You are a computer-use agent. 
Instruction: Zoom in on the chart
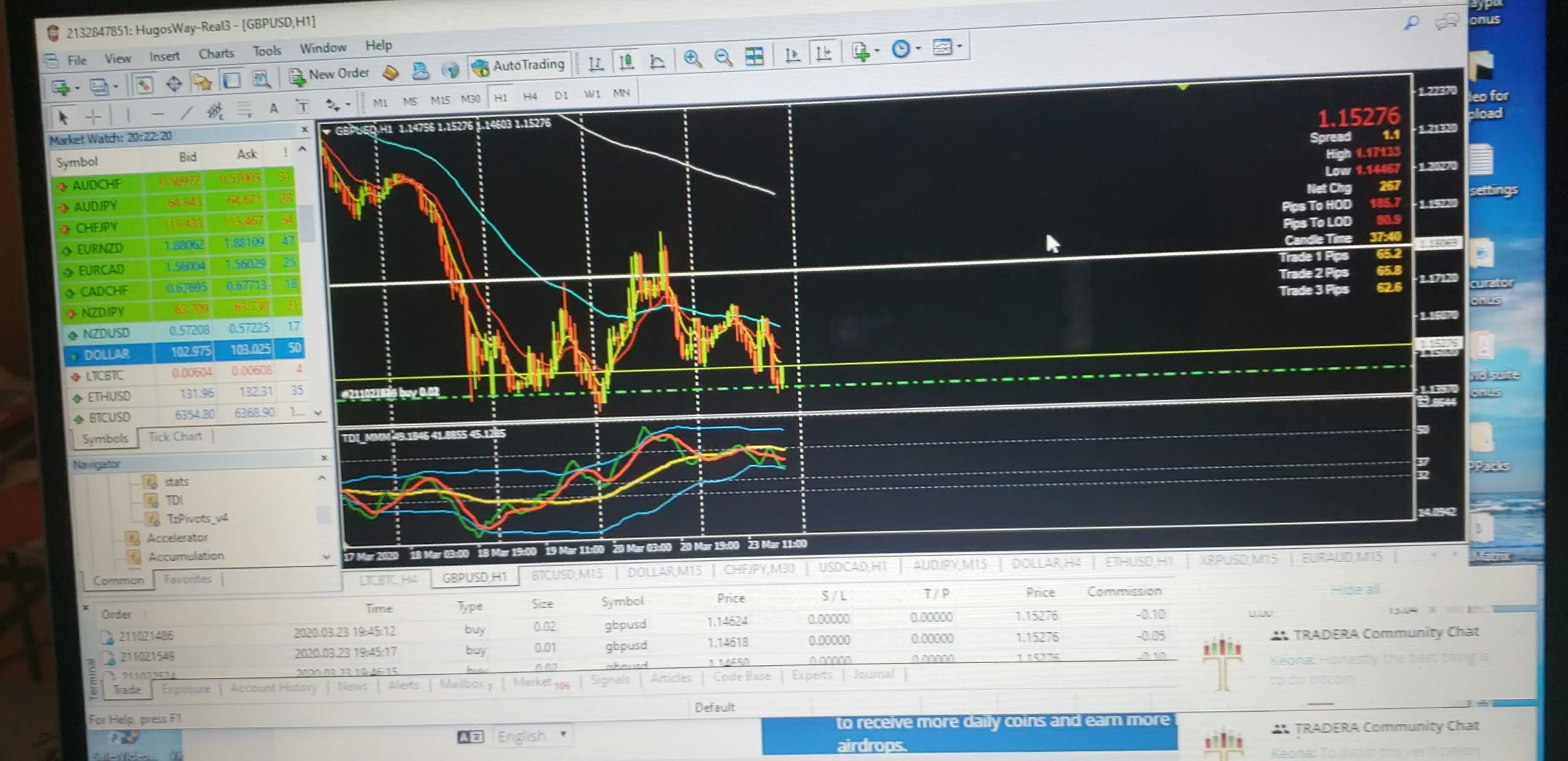click(x=692, y=58)
